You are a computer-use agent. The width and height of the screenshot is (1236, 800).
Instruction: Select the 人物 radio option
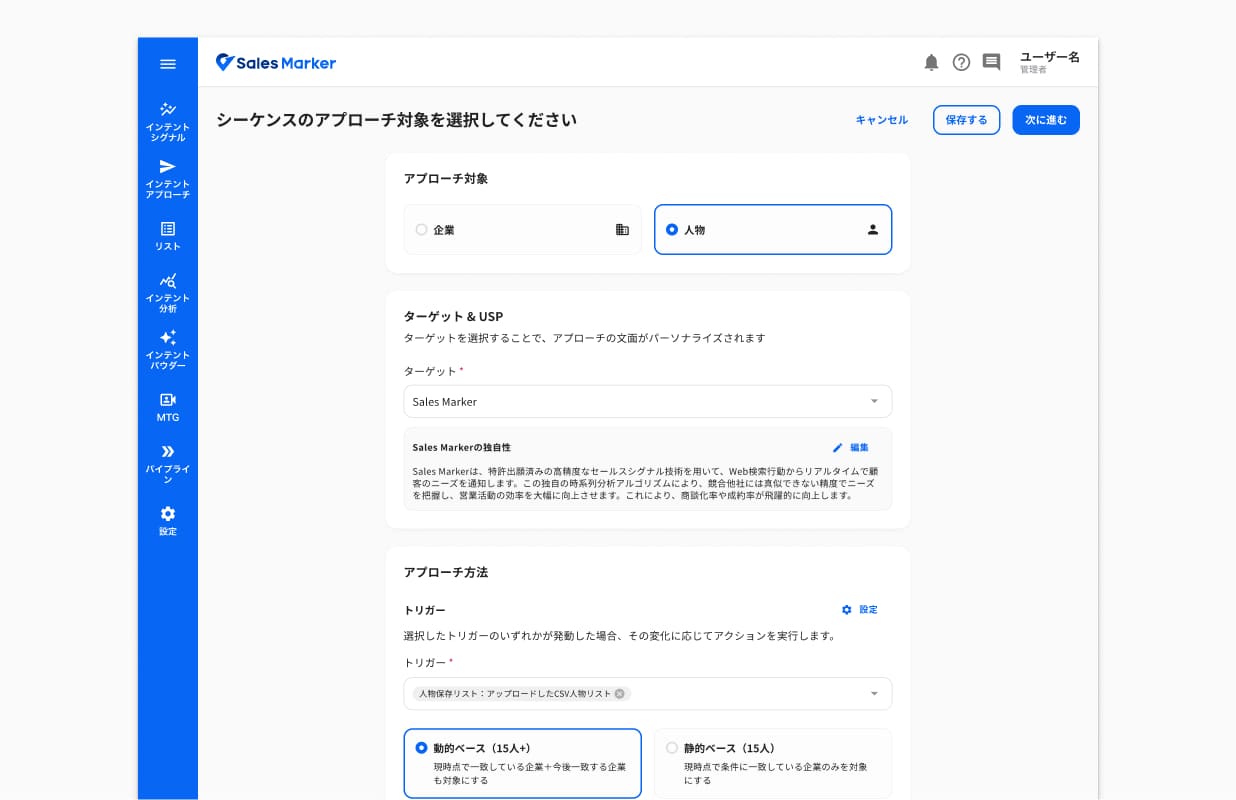(672, 230)
